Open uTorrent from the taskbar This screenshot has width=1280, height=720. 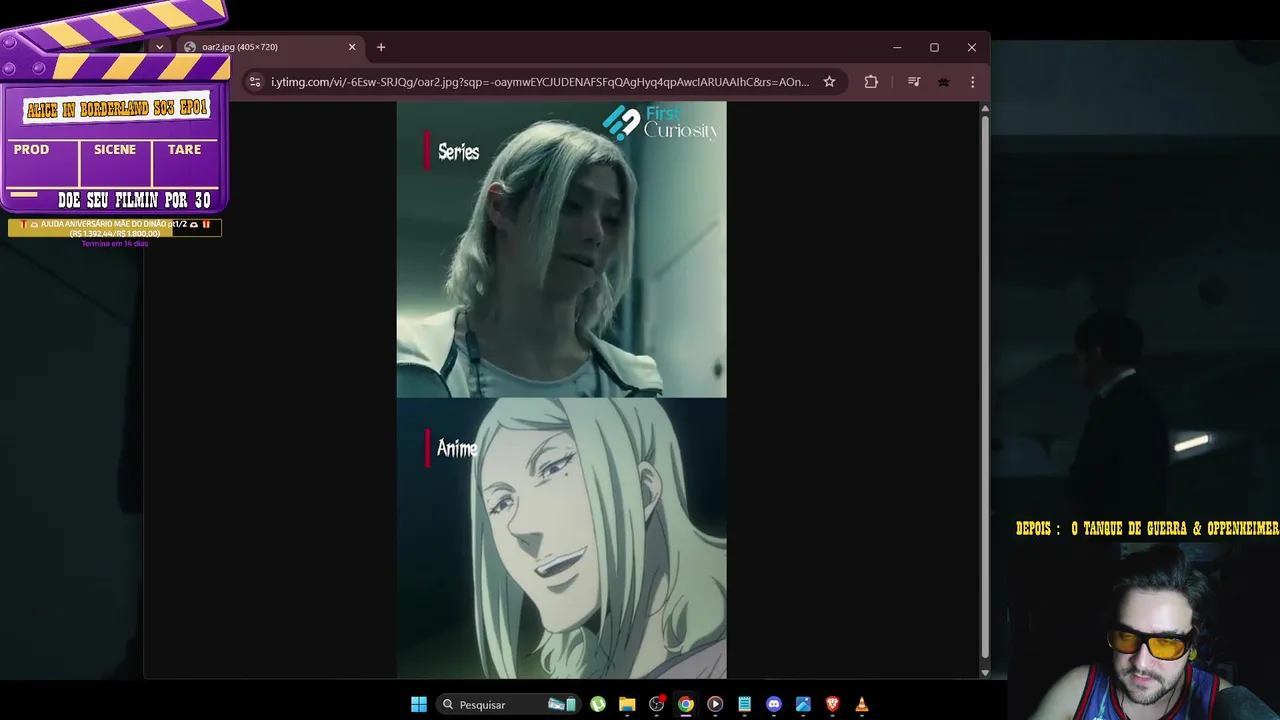pyautogui.click(x=598, y=704)
